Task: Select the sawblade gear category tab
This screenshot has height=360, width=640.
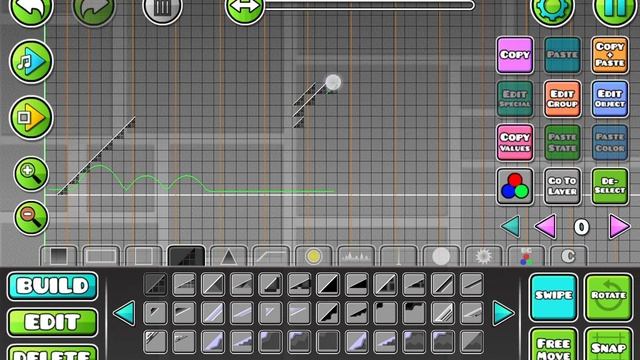Action: click(x=483, y=256)
